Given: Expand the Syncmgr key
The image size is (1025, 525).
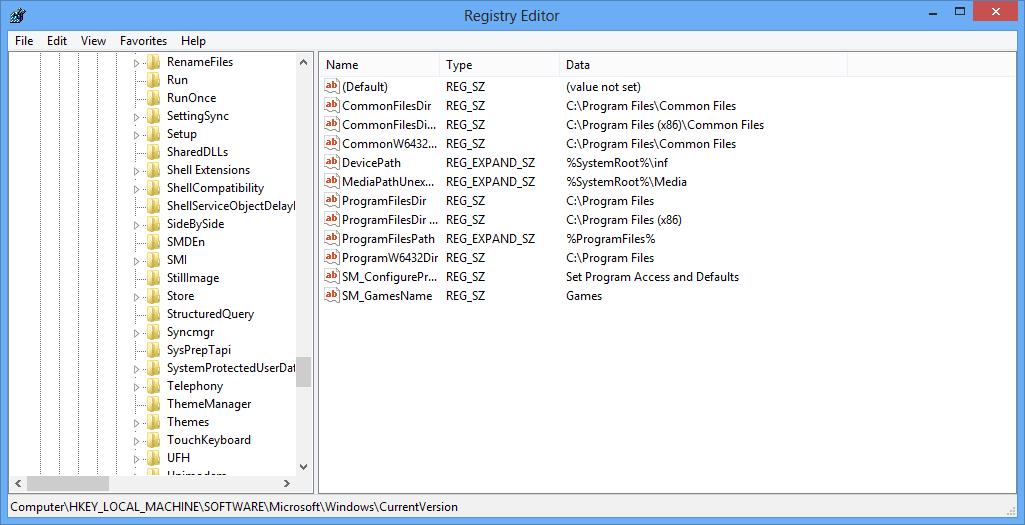Looking at the screenshot, I should click(137, 333).
